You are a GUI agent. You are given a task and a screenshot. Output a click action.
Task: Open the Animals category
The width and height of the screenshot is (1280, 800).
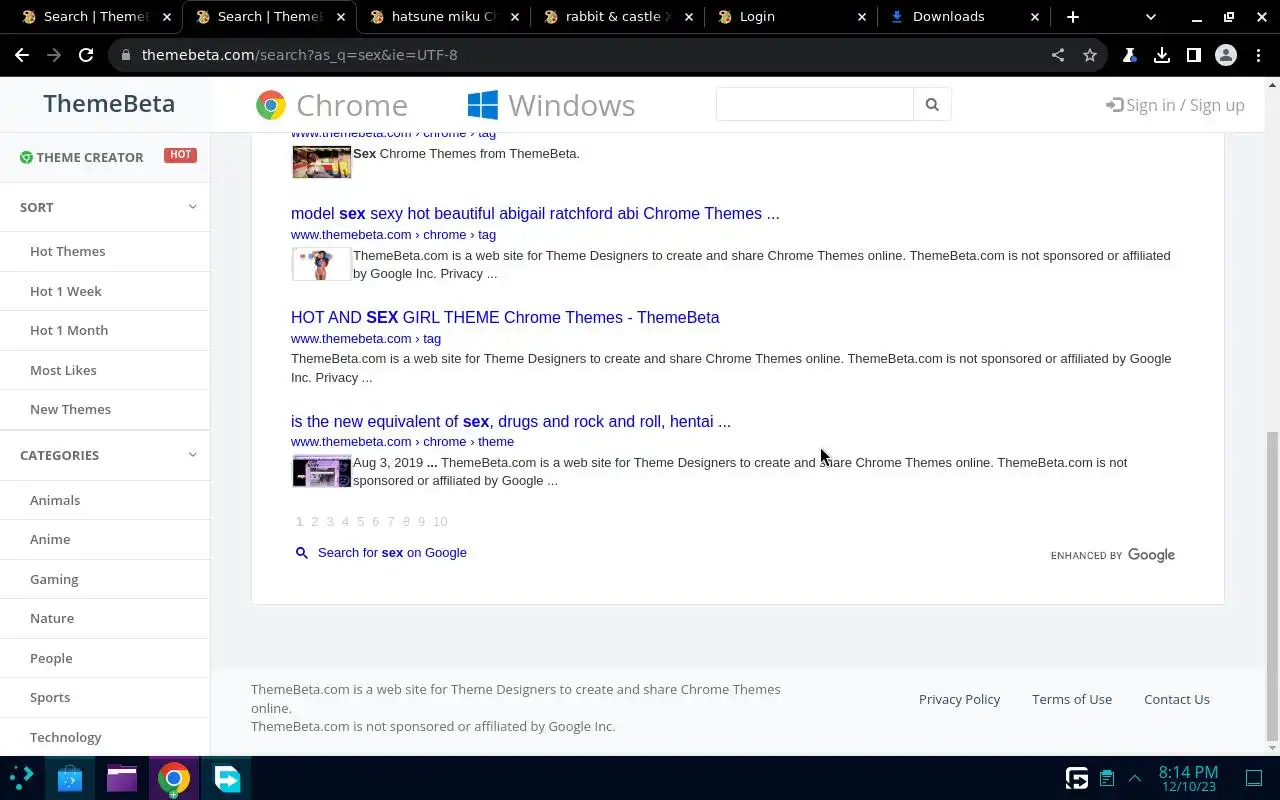click(x=55, y=500)
